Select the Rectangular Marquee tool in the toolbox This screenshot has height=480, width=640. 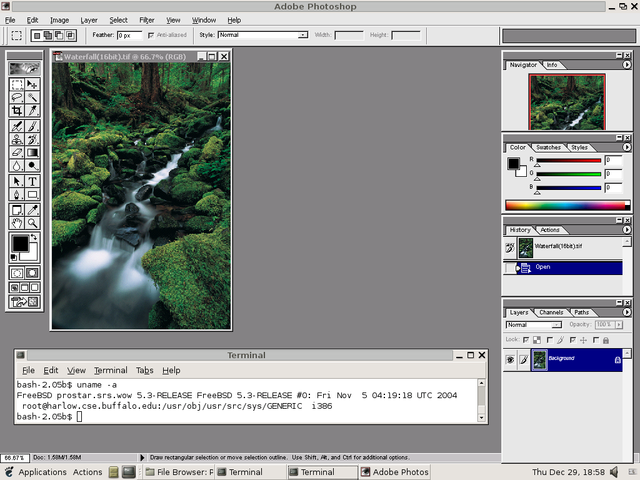tap(17, 84)
